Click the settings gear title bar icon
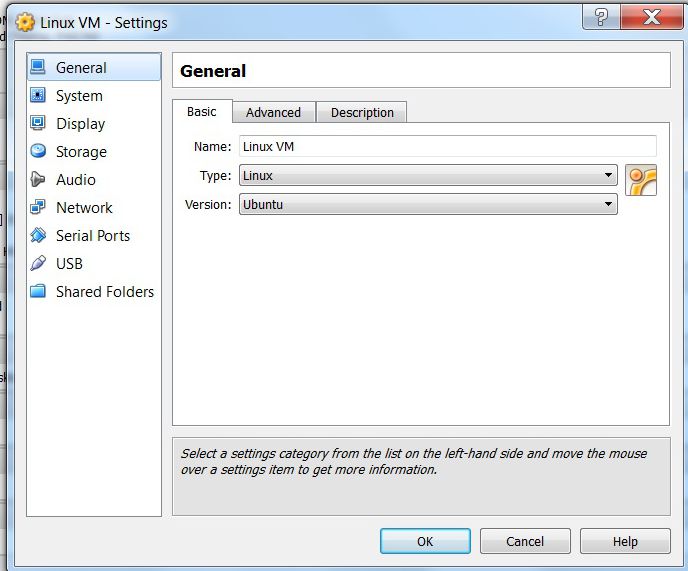Viewport: 688px width, 571px height. tap(25, 22)
